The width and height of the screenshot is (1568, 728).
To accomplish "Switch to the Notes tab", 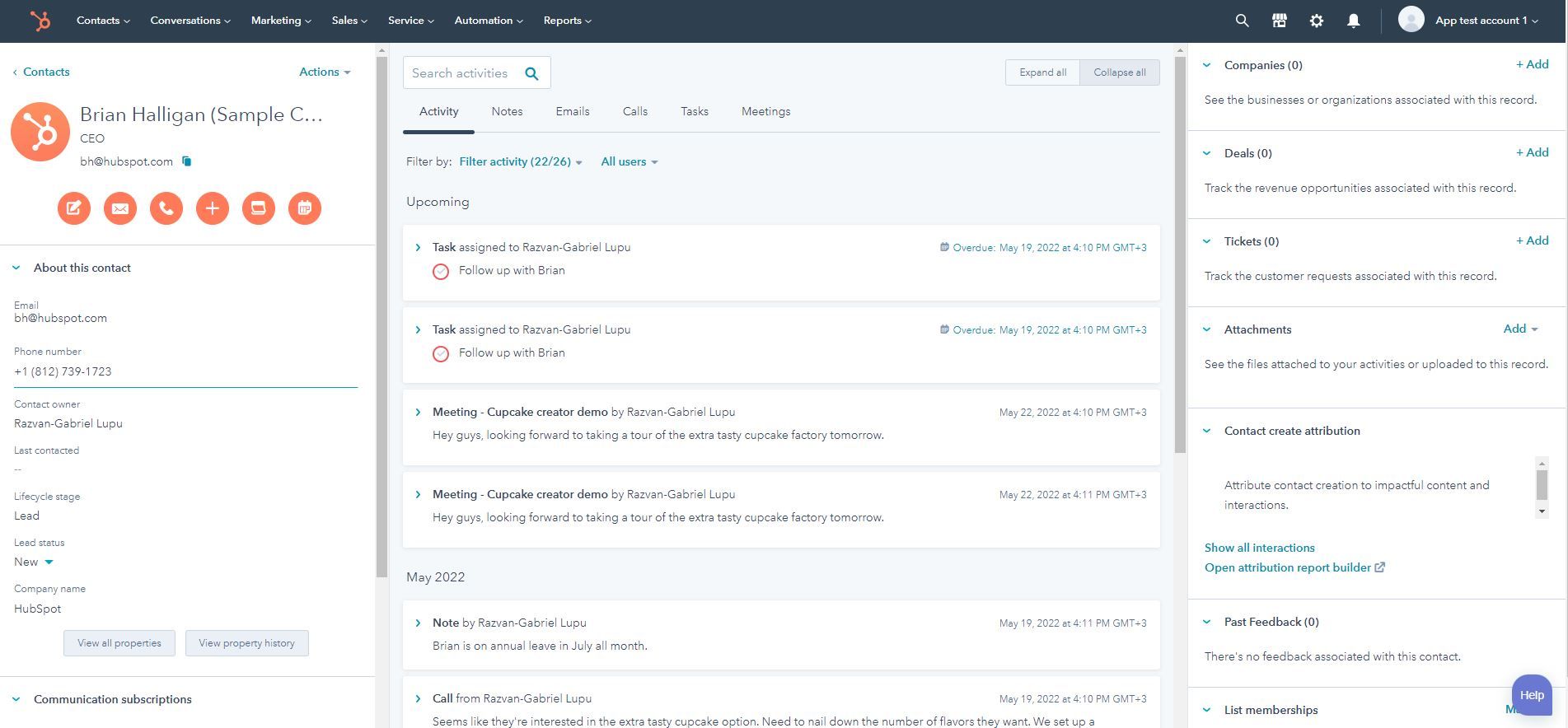I will (507, 111).
